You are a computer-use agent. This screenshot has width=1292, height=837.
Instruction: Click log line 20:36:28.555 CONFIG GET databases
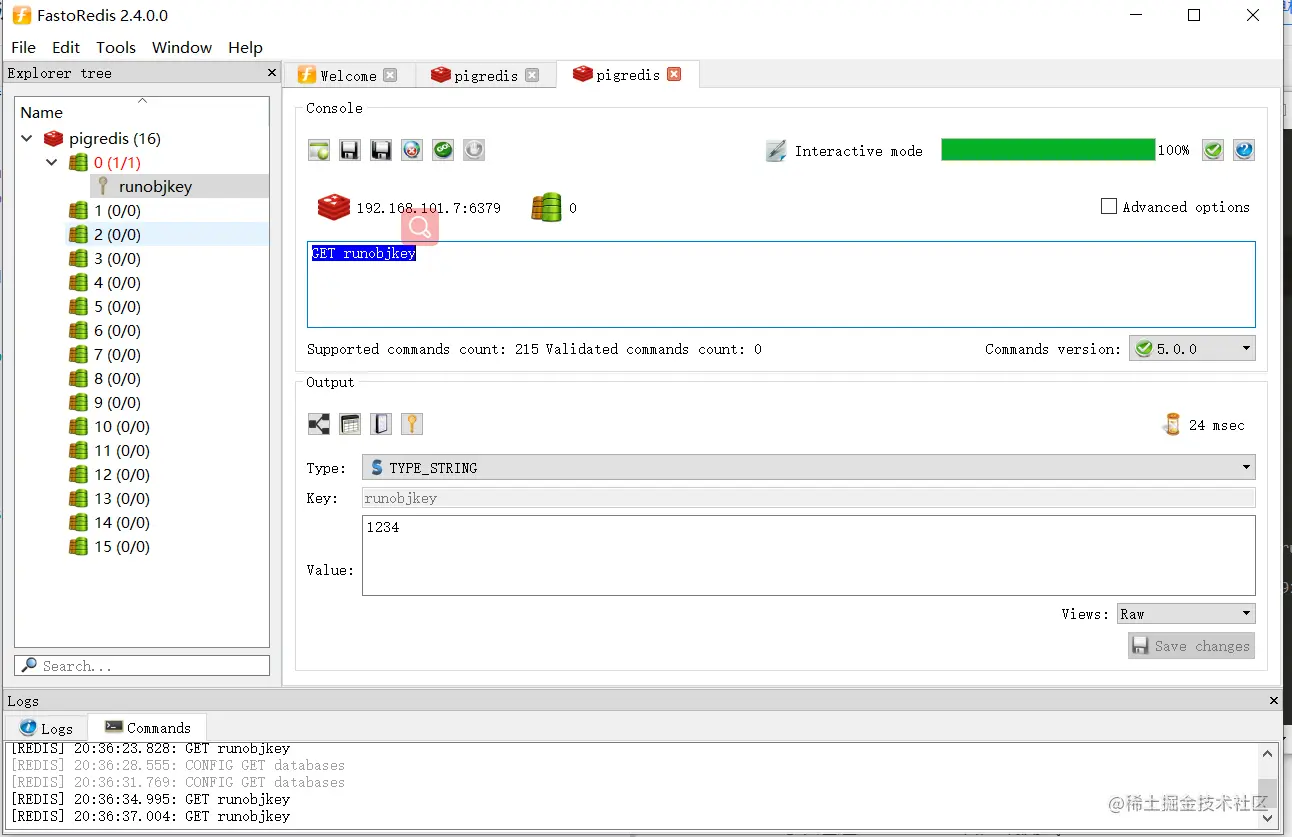point(178,765)
